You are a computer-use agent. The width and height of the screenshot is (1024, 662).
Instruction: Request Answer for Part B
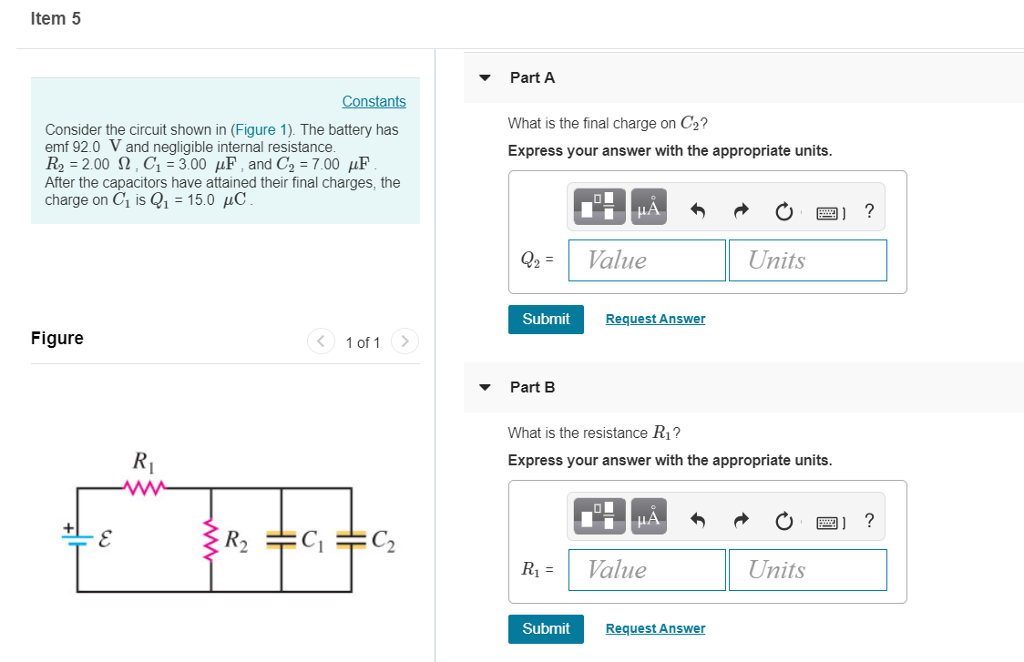click(x=655, y=628)
